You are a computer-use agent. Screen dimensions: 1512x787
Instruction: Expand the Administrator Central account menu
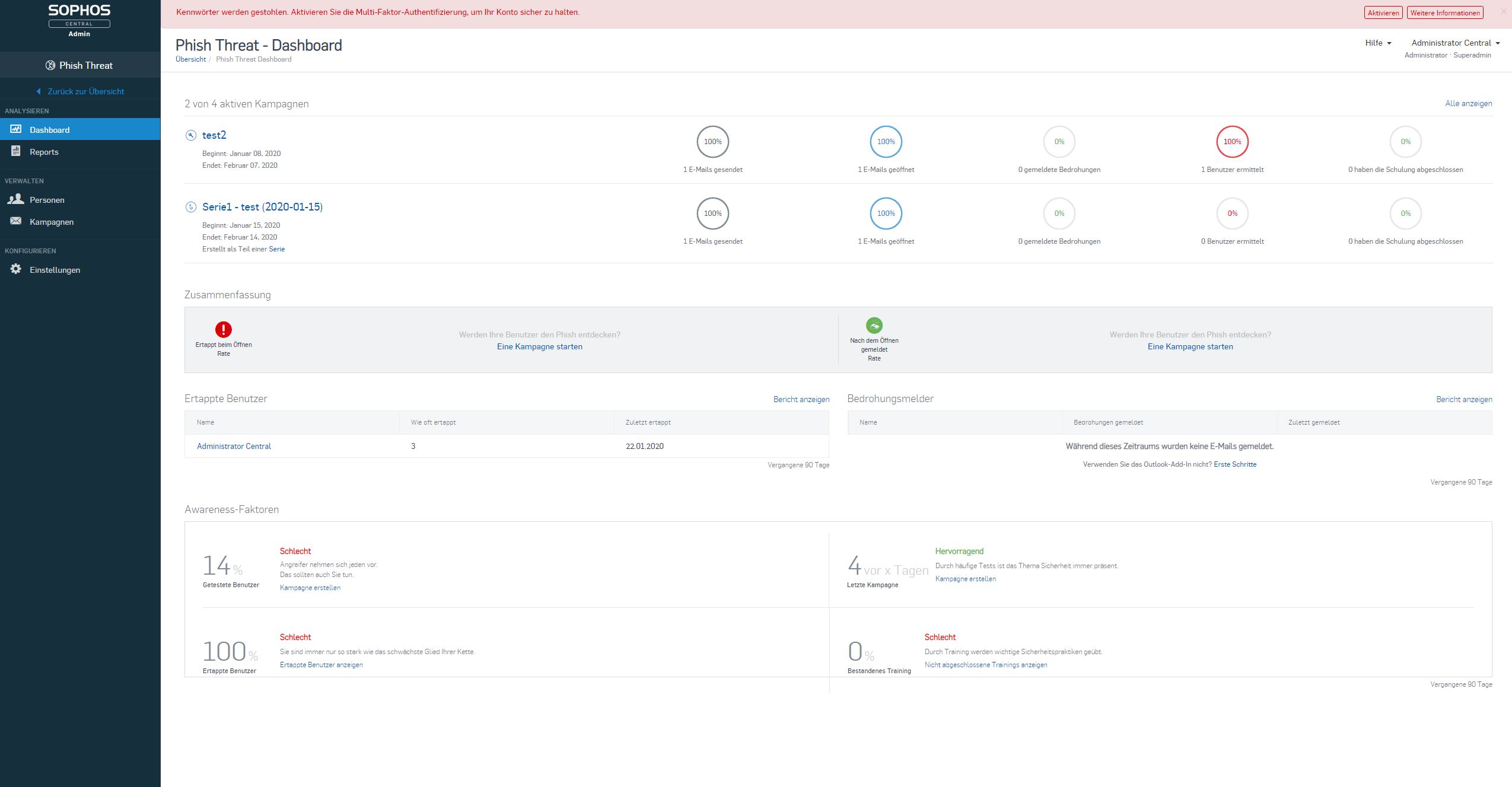click(1455, 43)
